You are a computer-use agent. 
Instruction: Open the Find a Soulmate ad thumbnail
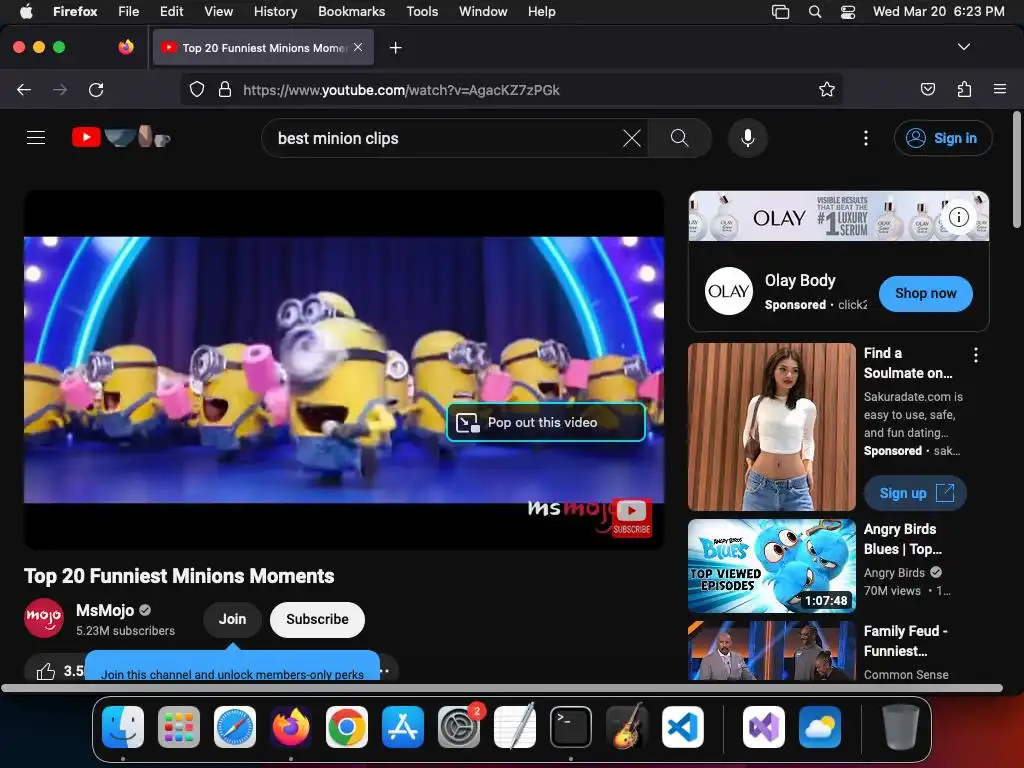coord(771,426)
